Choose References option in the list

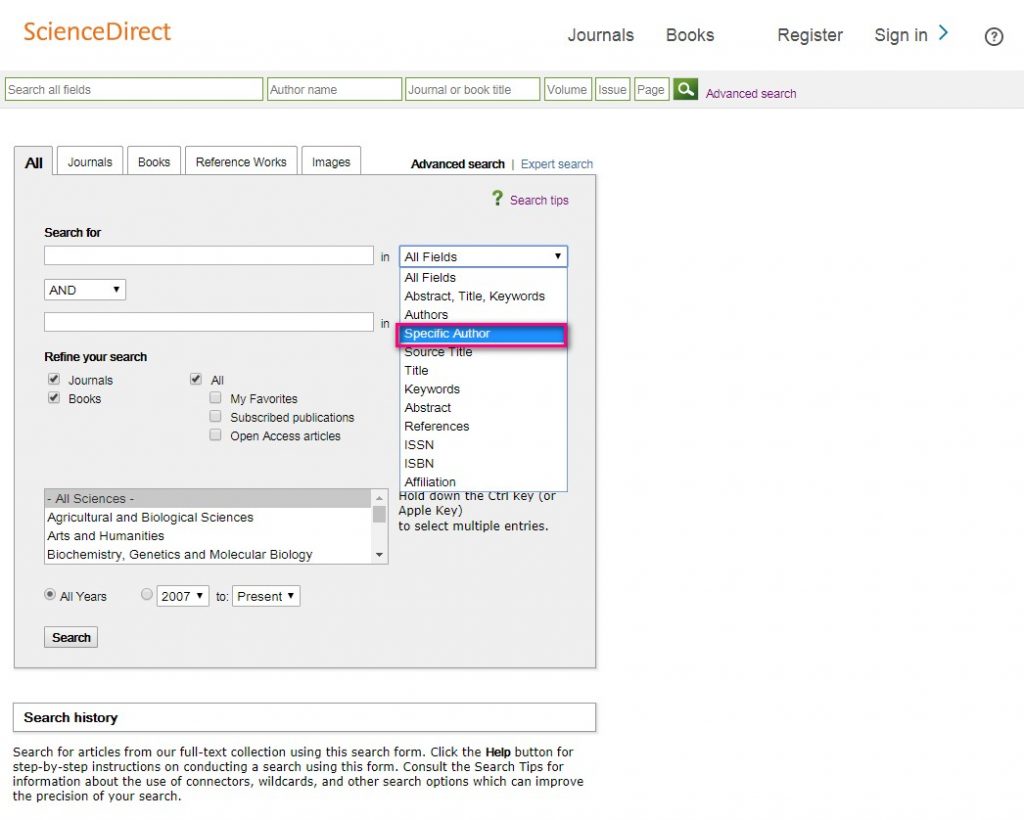pos(483,426)
